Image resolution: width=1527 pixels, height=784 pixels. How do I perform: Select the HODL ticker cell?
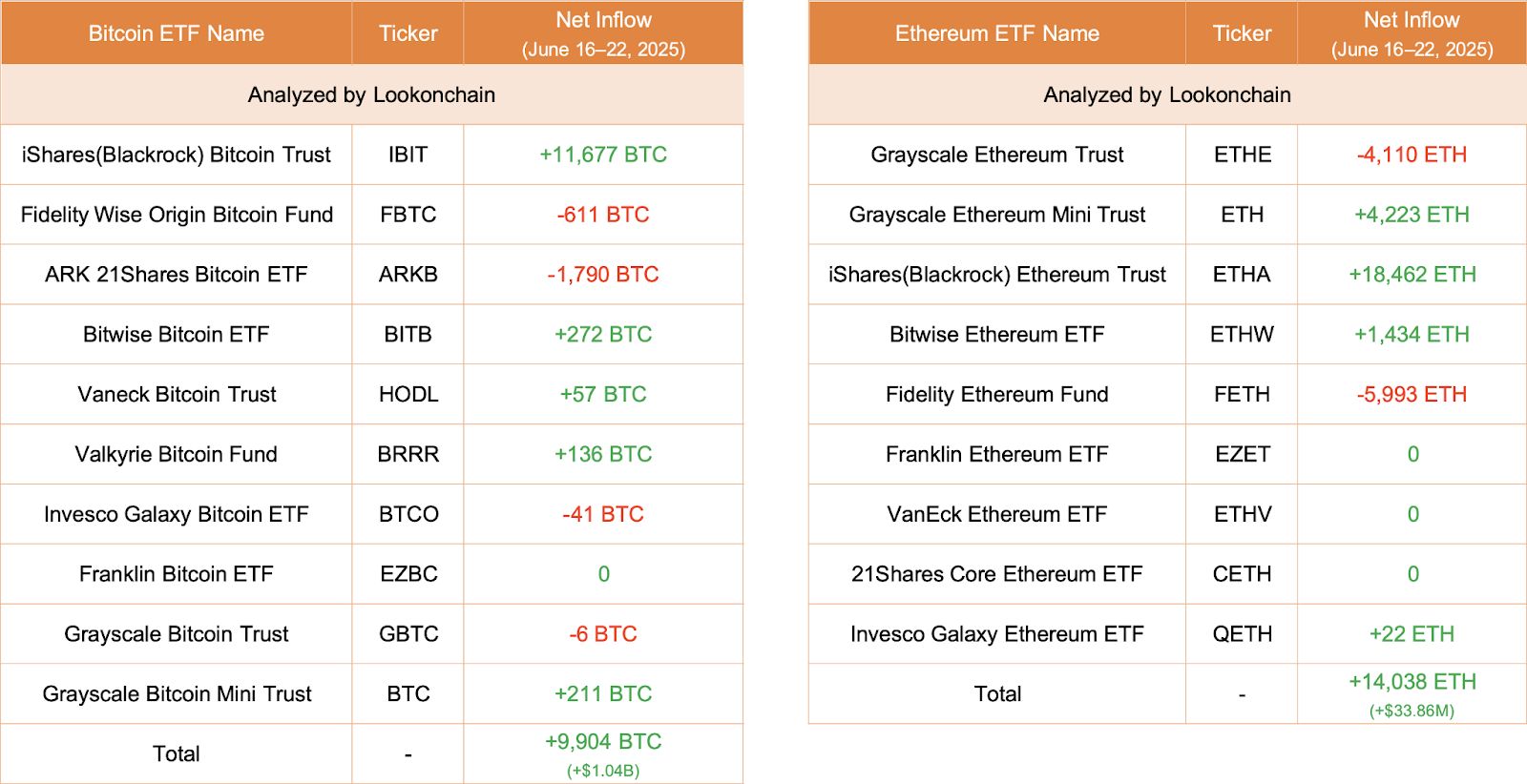[408, 395]
